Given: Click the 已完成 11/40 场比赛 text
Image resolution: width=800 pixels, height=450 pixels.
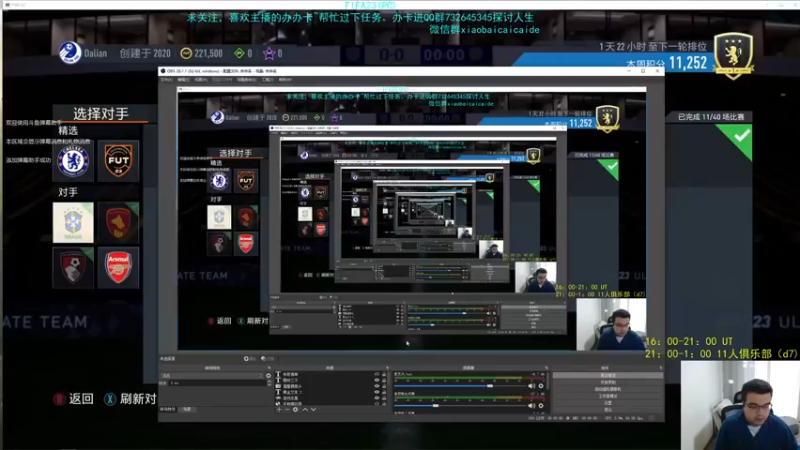Looking at the screenshot, I should pos(711,117).
